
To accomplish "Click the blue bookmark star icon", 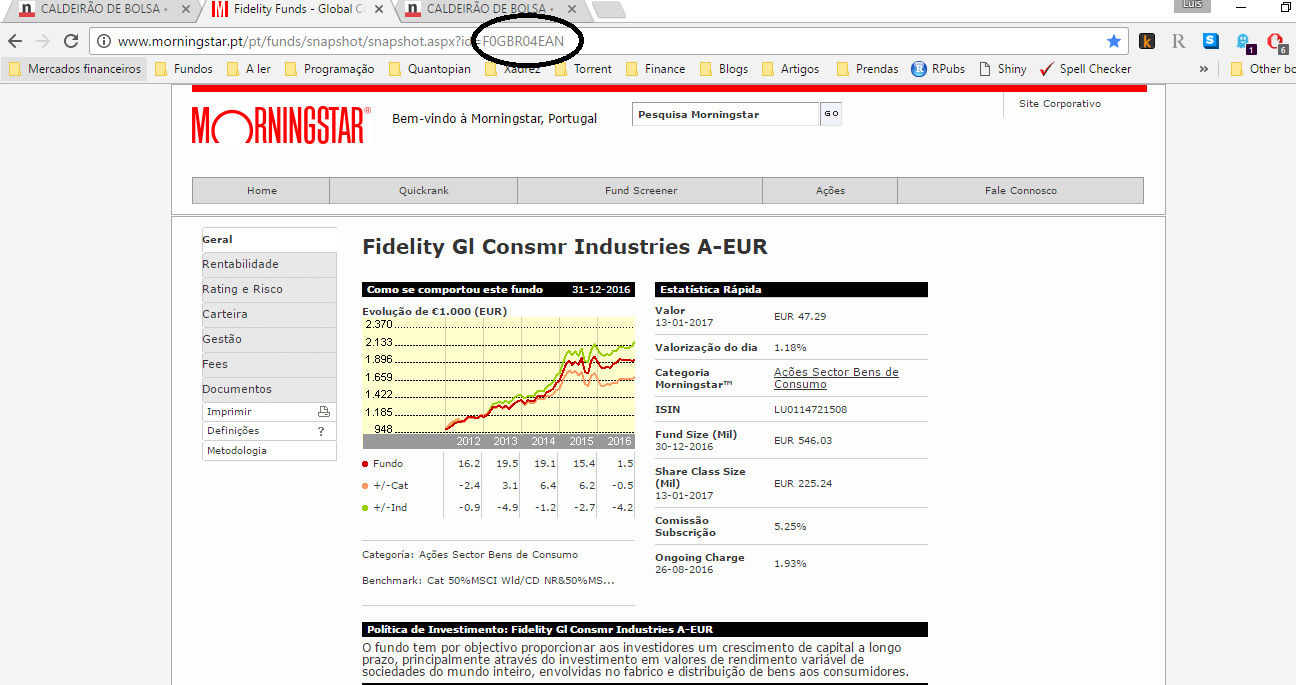I will pyautogui.click(x=1114, y=41).
